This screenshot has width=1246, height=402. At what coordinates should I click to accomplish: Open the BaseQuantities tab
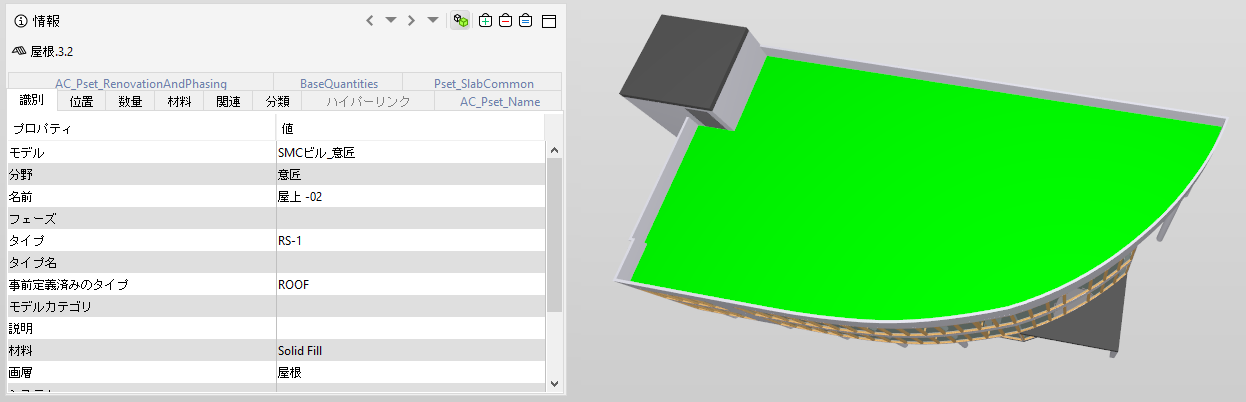click(x=338, y=83)
